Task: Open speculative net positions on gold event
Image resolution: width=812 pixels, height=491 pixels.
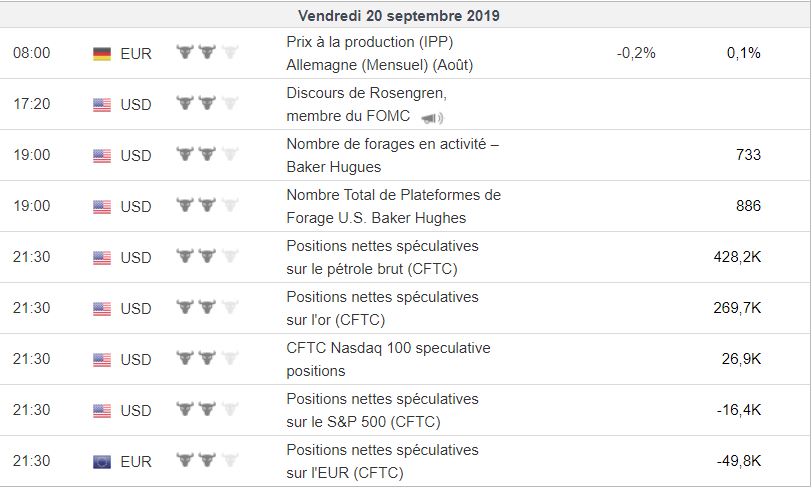Action: coord(382,308)
